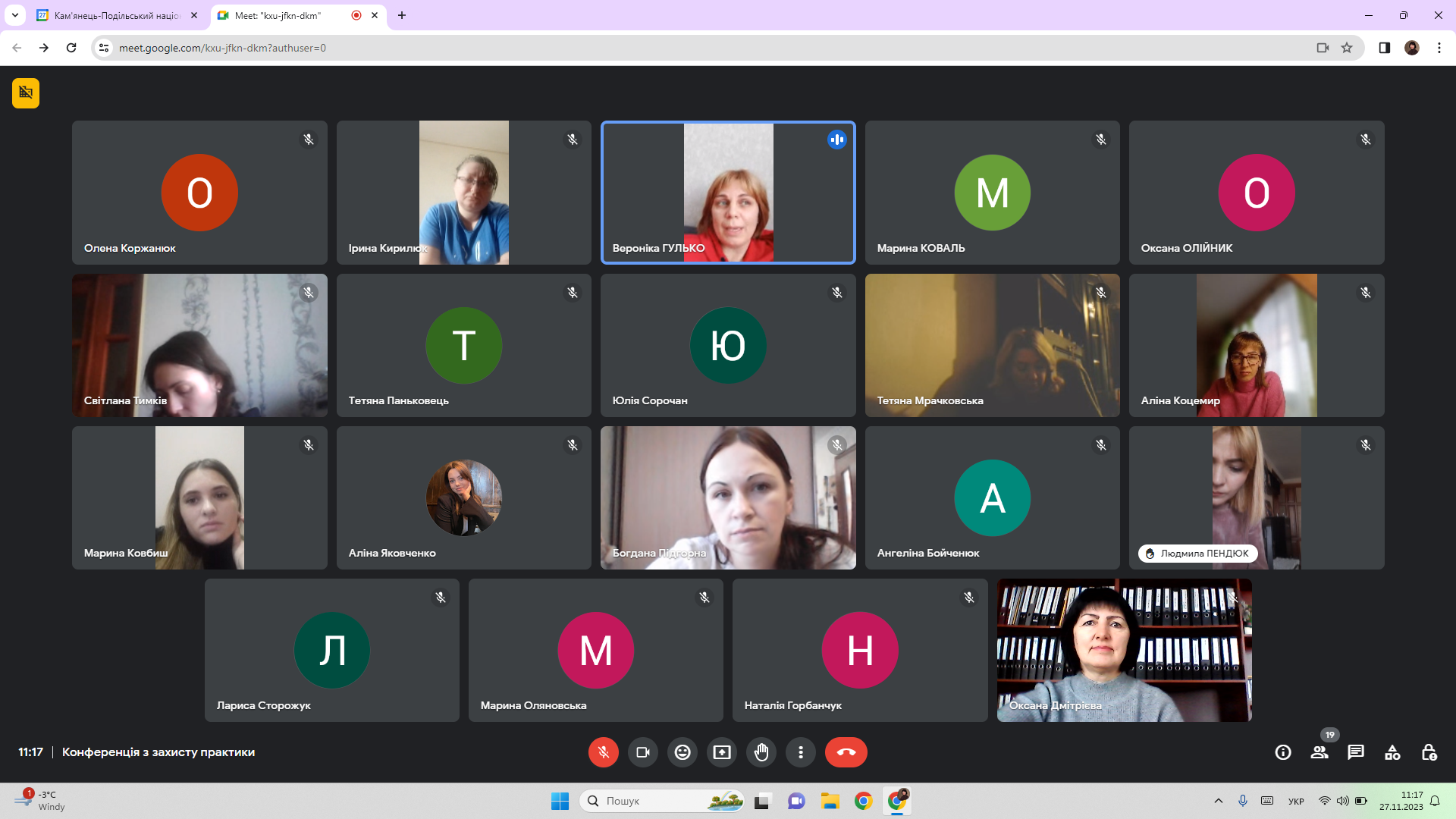Expand the browser tab search dropdown
The image size is (1456, 819).
(15, 15)
